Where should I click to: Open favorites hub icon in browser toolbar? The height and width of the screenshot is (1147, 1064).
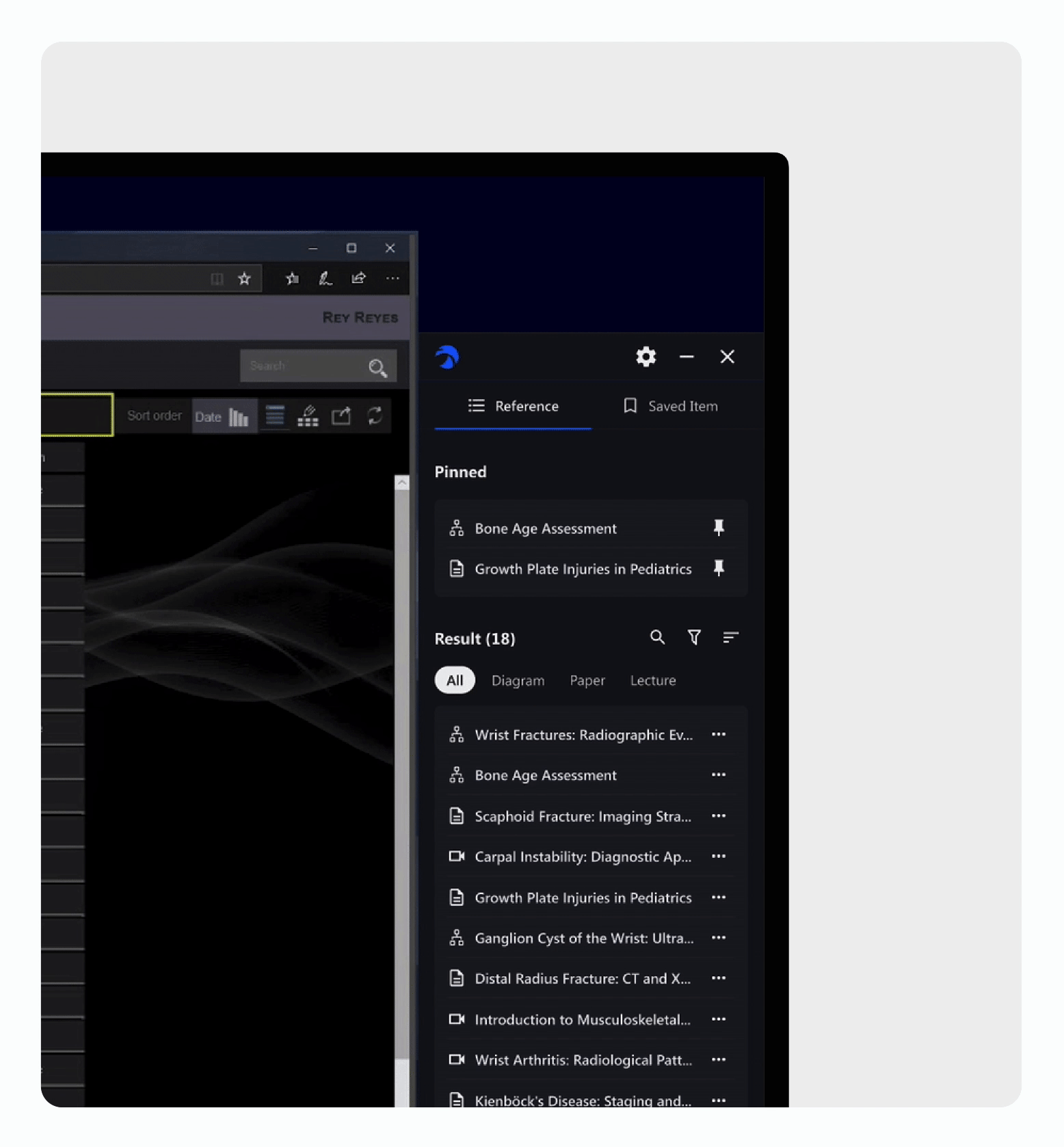pos(292,278)
